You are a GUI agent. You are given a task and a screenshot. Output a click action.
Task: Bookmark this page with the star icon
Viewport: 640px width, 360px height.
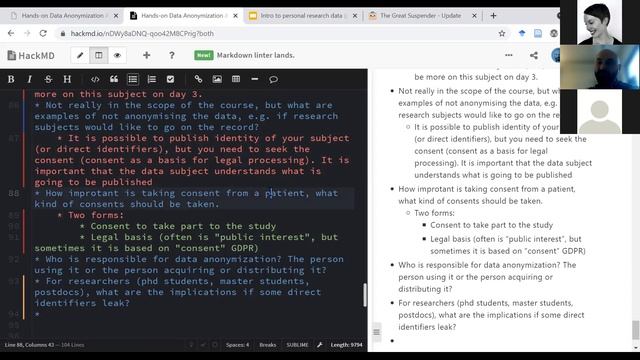(x=502, y=33)
